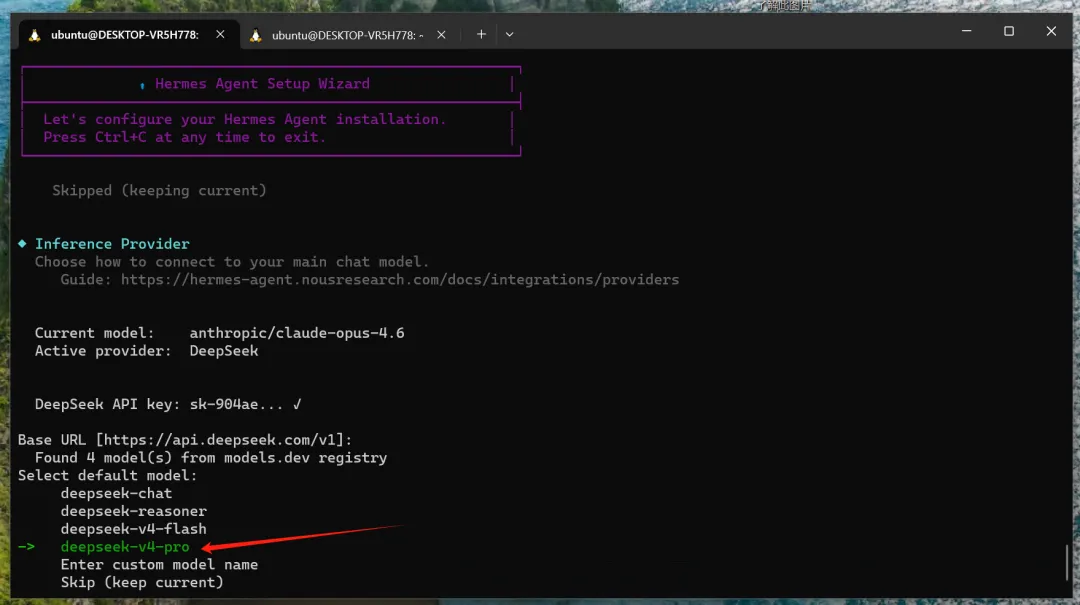
Task: Click the Base URL api.deepseek.com line
Action: pos(185,440)
